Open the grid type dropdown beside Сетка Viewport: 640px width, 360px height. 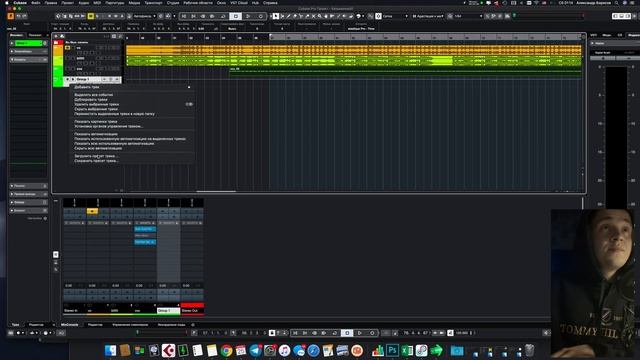(x=429, y=16)
